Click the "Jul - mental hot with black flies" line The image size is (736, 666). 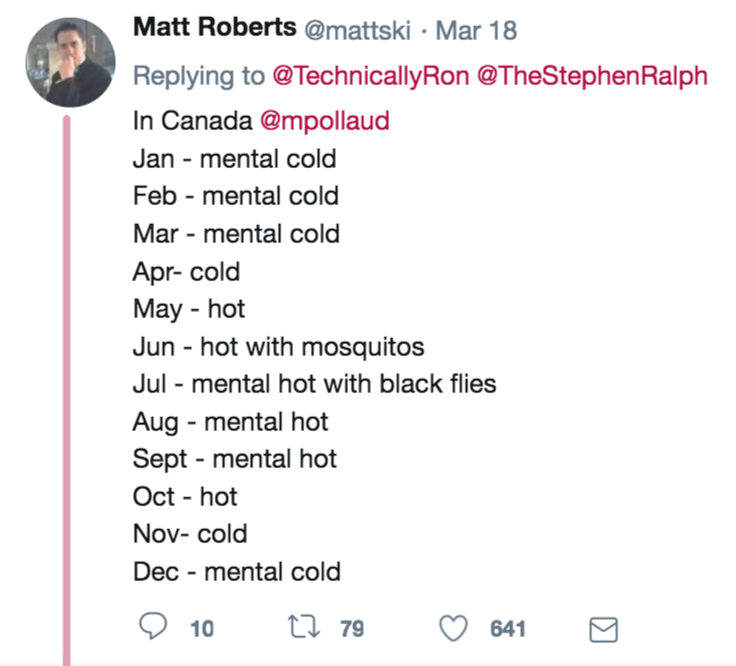pyautogui.click(x=314, y=384)
